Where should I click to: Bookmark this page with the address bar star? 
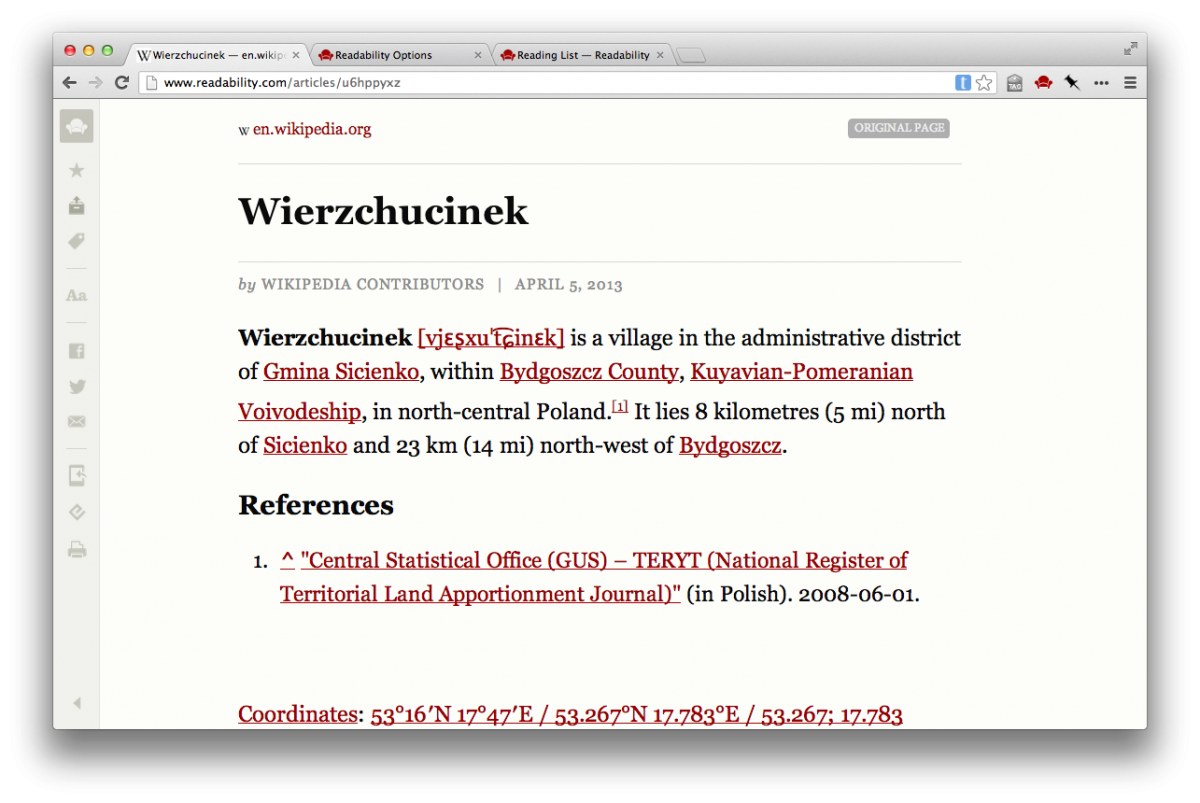click(x=985, y=83)
